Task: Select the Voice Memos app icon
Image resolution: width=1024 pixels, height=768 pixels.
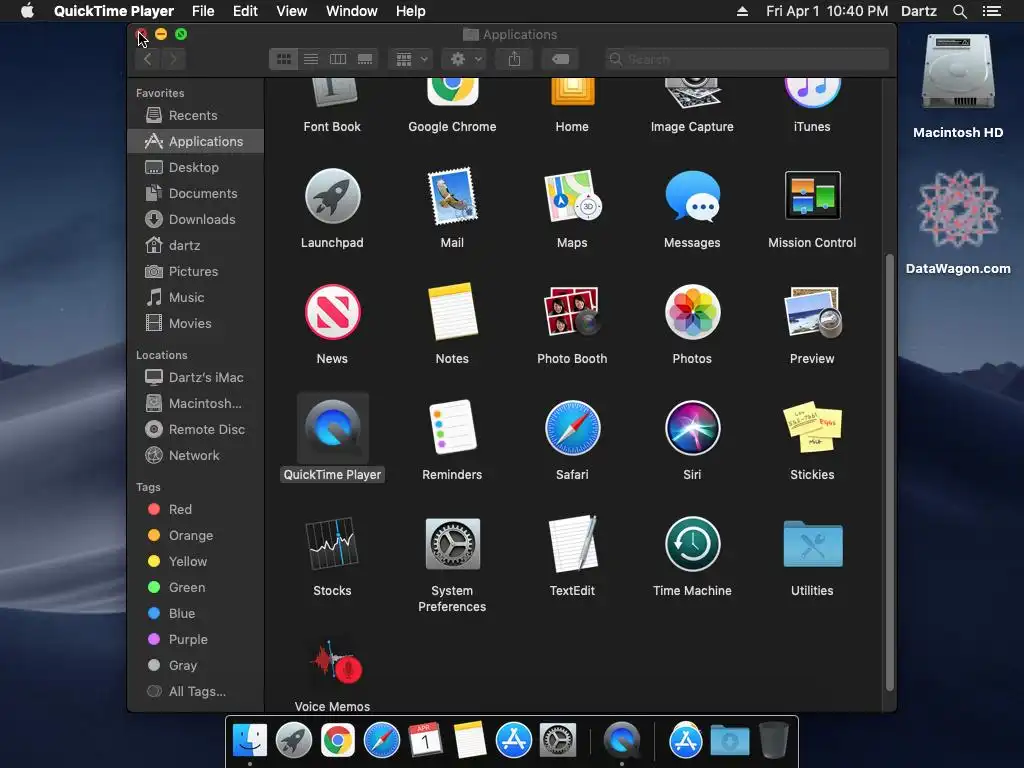Action: [336, 662]
